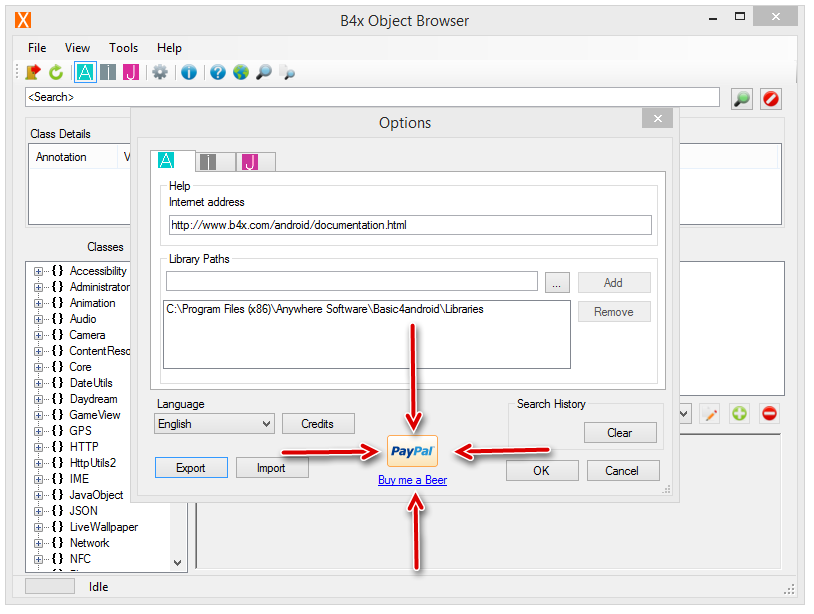Viewport: 814px width, 614px height.
Task: Expand the HttpUtils2 tree node
Action: pos(38,463)
